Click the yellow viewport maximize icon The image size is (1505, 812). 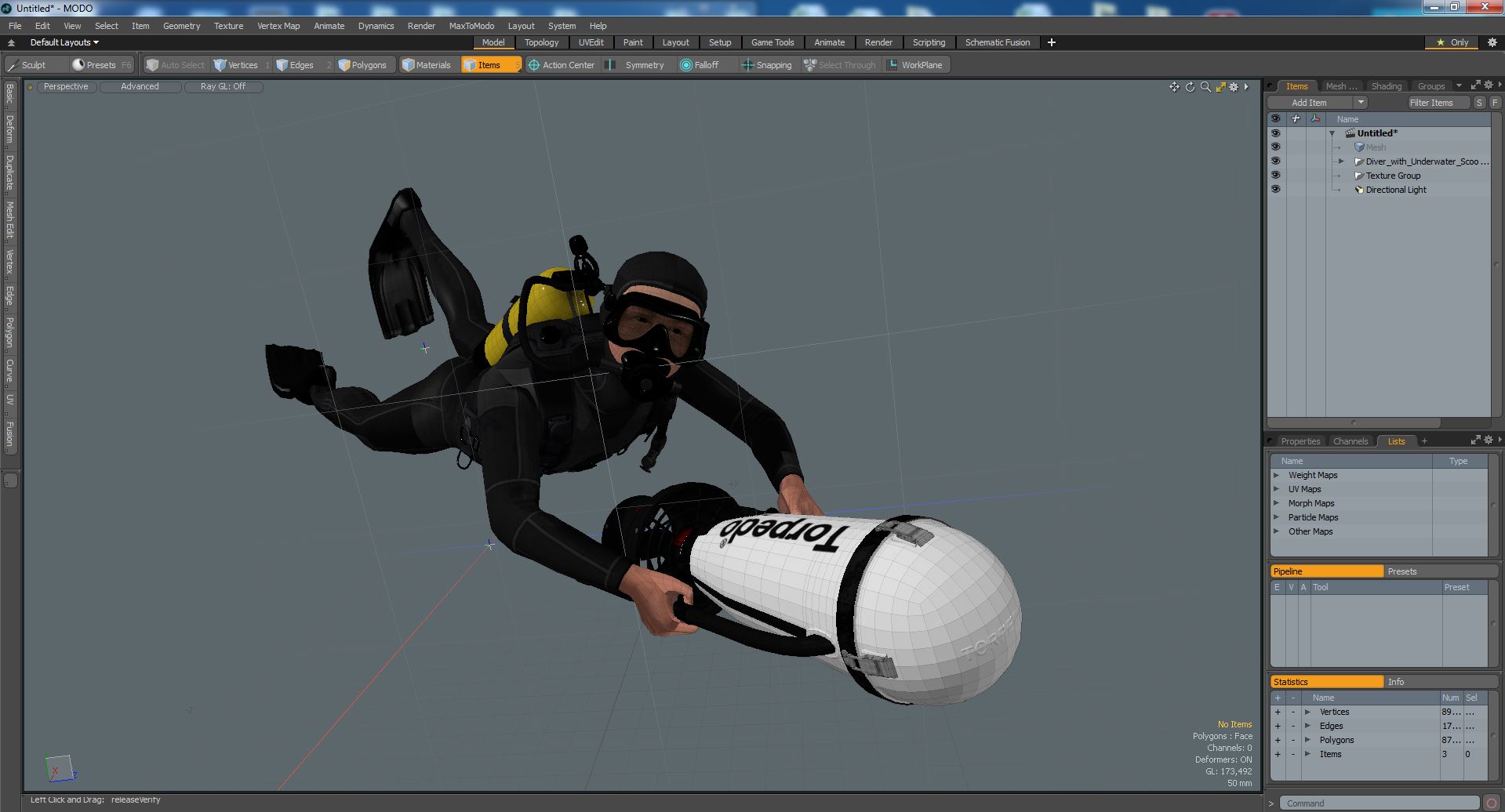point(1220,87)
